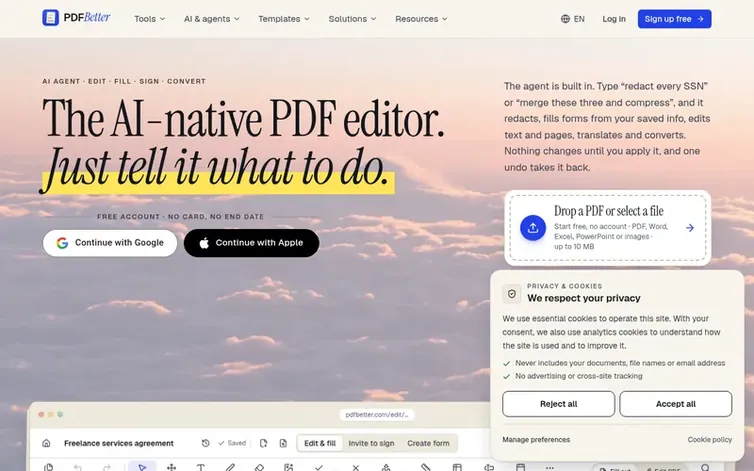Expand the AI & agents menu

(212, 19)
